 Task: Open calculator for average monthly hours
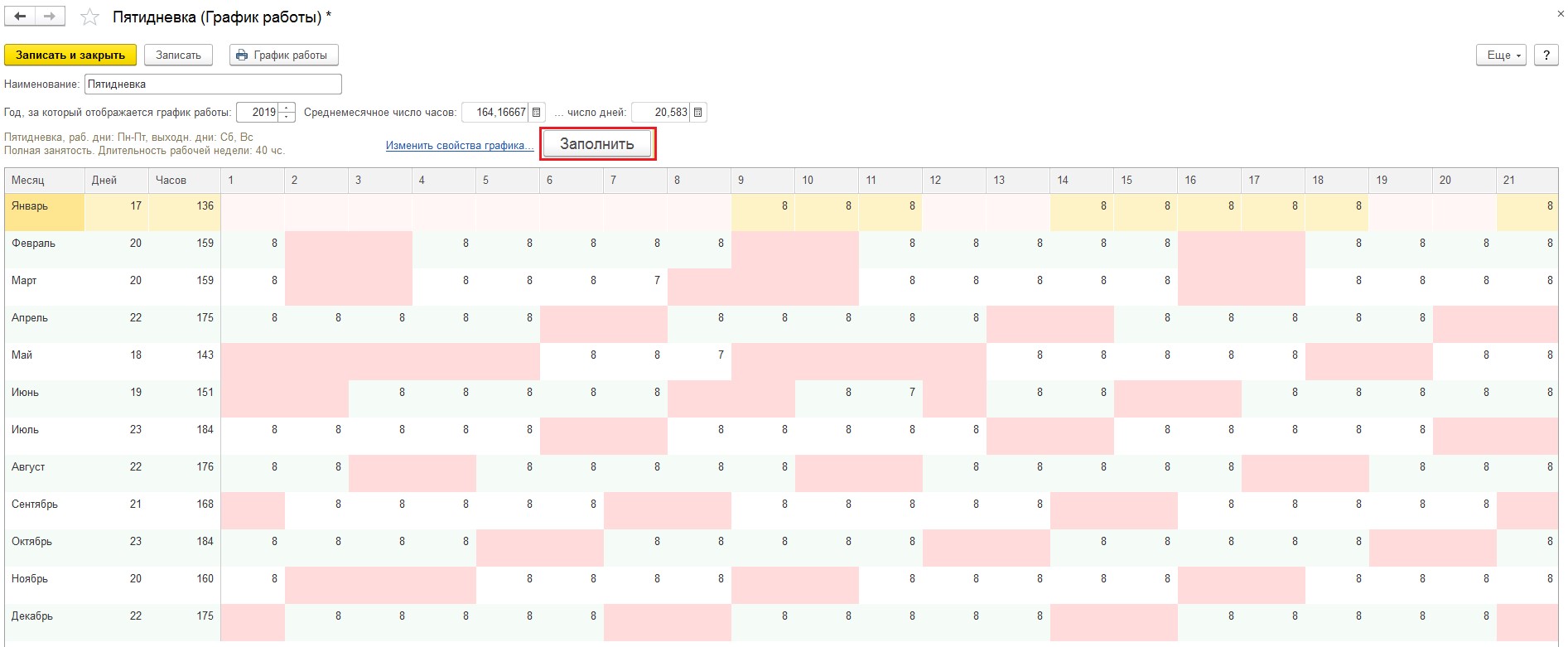click(x=537, y=113)
